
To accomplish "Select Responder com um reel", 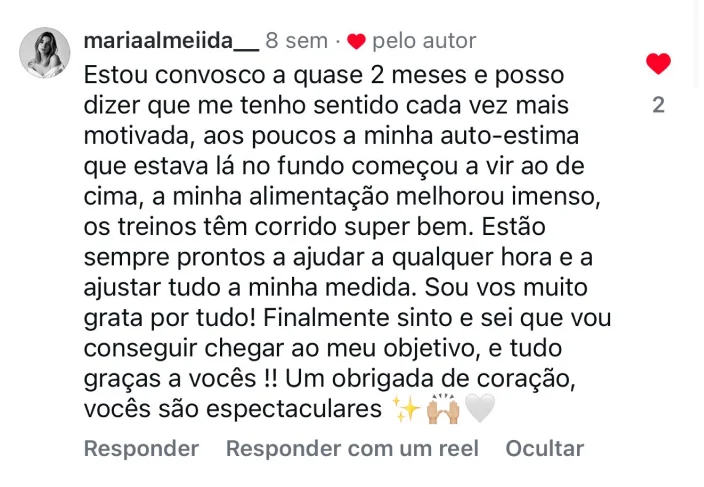I will pos(352,448).
